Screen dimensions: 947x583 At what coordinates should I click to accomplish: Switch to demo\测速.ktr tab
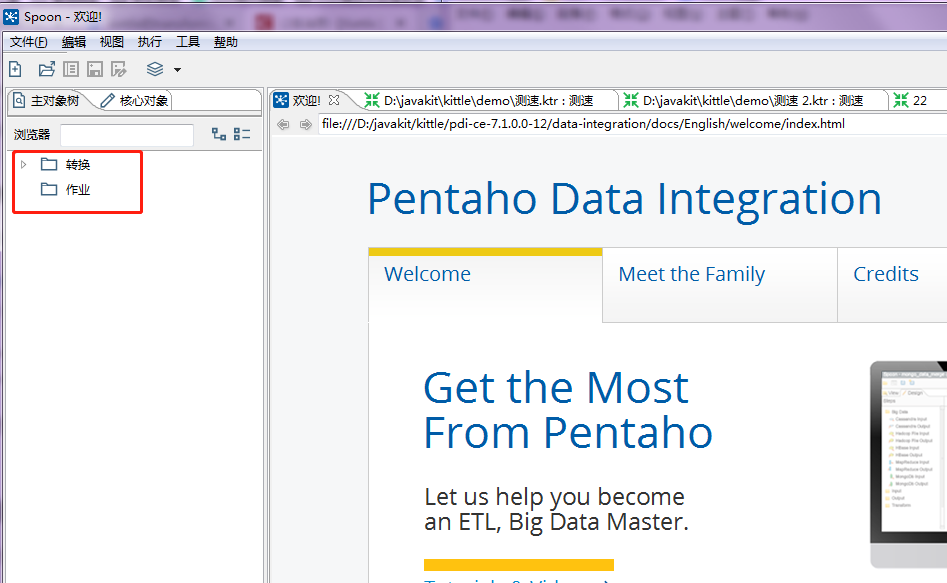tap(489, 100)
